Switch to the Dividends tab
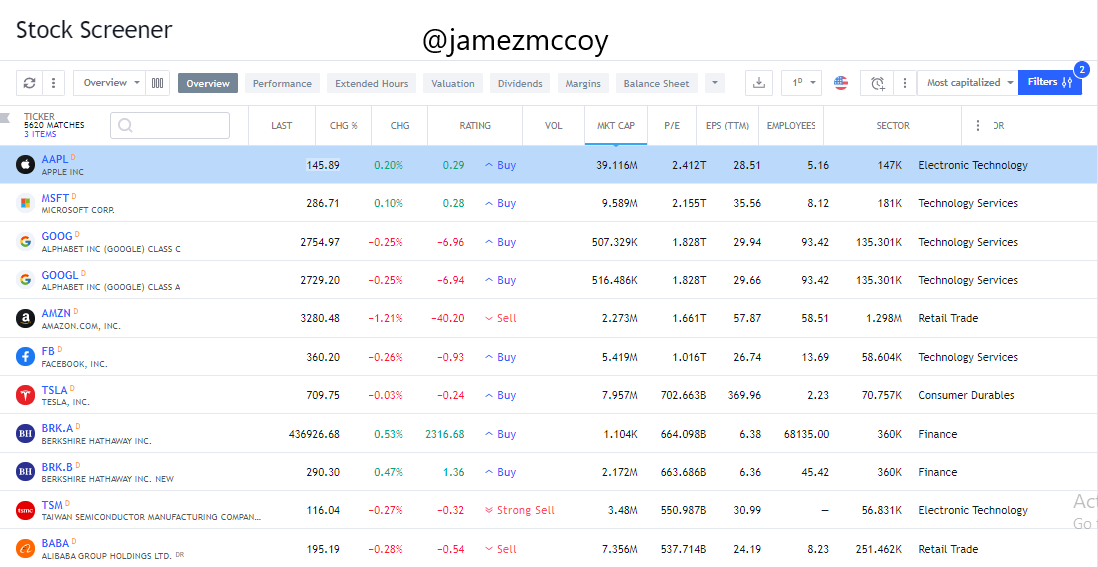1098x567 pixels. pyautogui.click(x=520, y=83)
